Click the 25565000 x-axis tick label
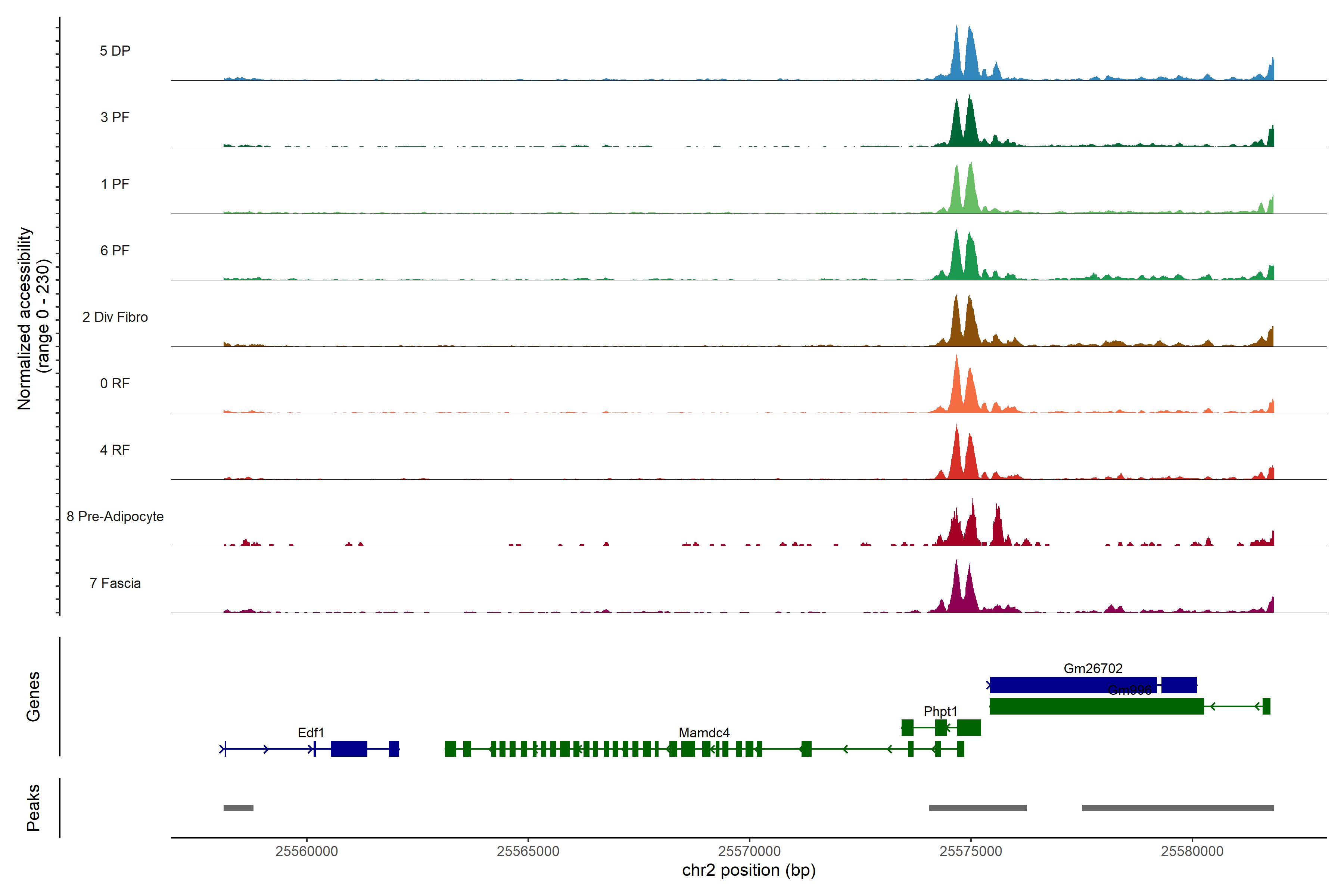 click(x=528, y=851)
